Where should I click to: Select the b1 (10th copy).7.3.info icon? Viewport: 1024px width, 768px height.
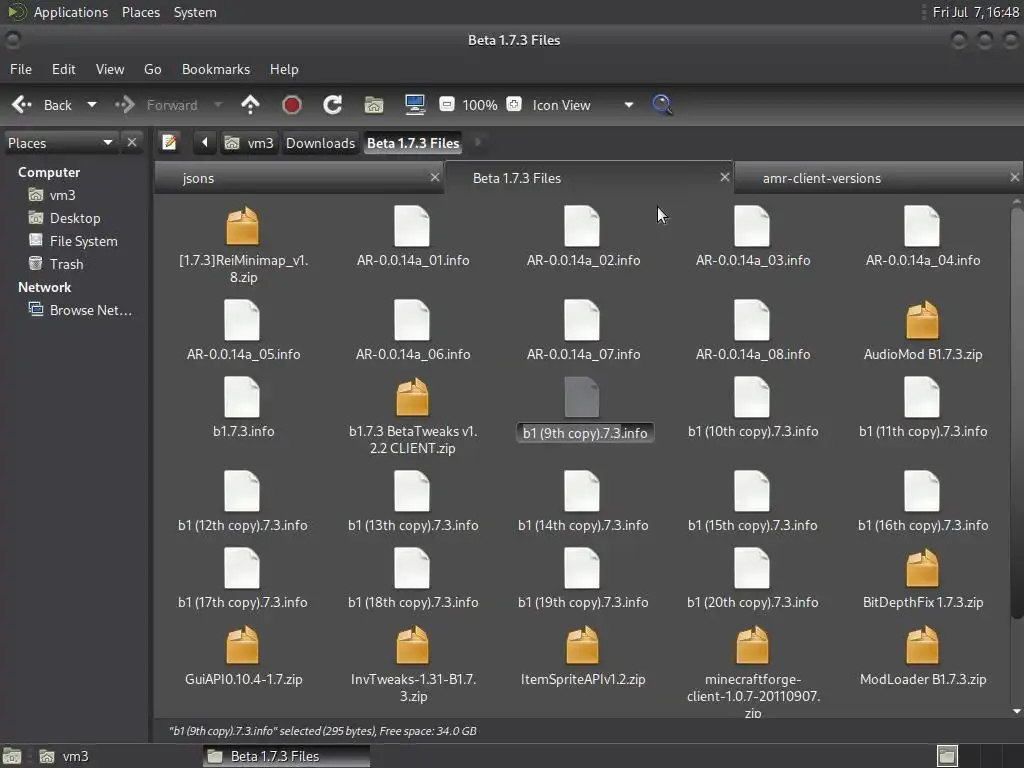pyautogui.click(x=752, y=397)
